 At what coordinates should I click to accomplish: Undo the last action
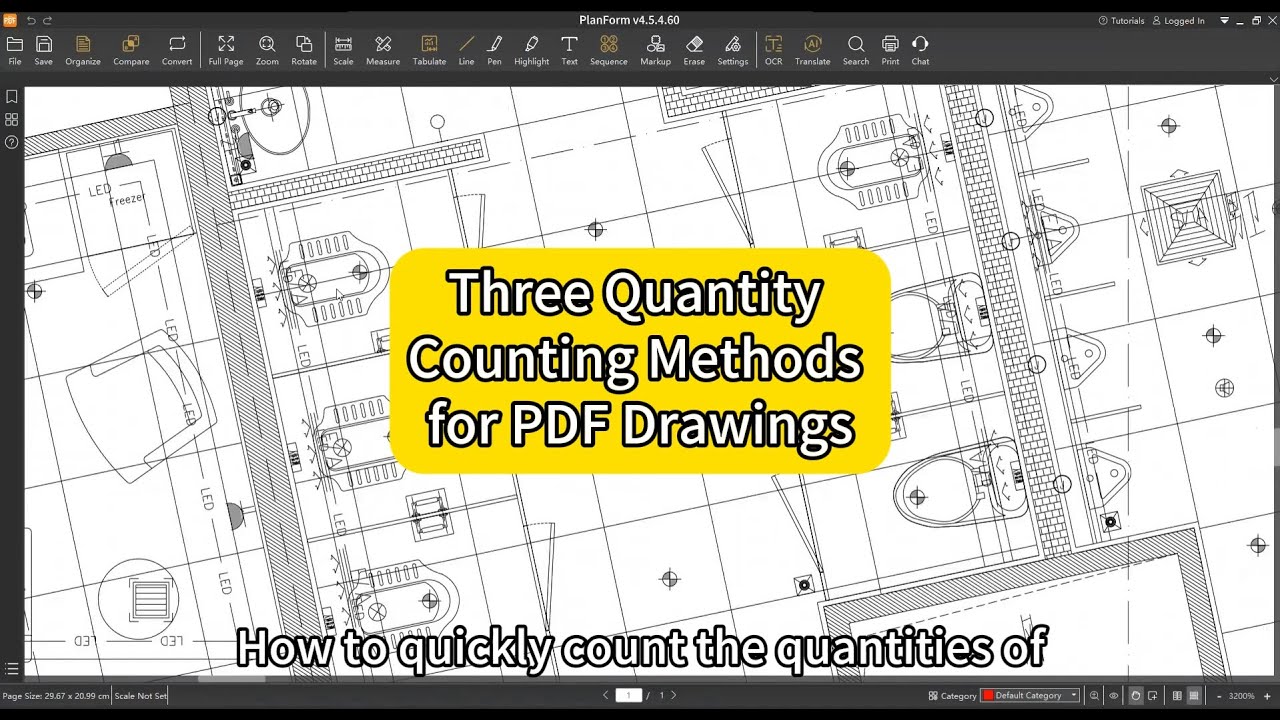30,20
